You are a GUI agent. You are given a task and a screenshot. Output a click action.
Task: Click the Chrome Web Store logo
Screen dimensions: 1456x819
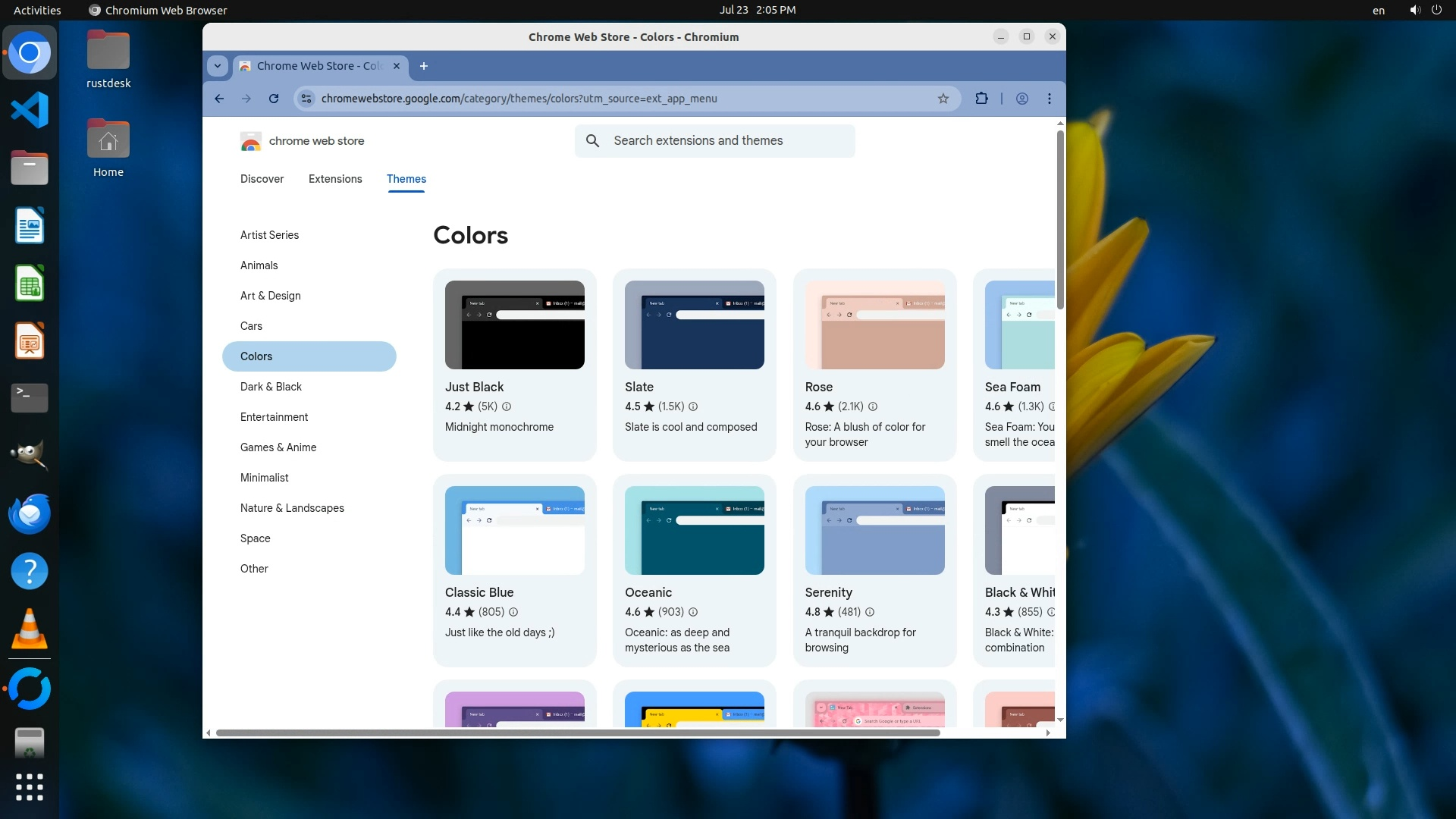pyautogui.click(x=251, y=141)
